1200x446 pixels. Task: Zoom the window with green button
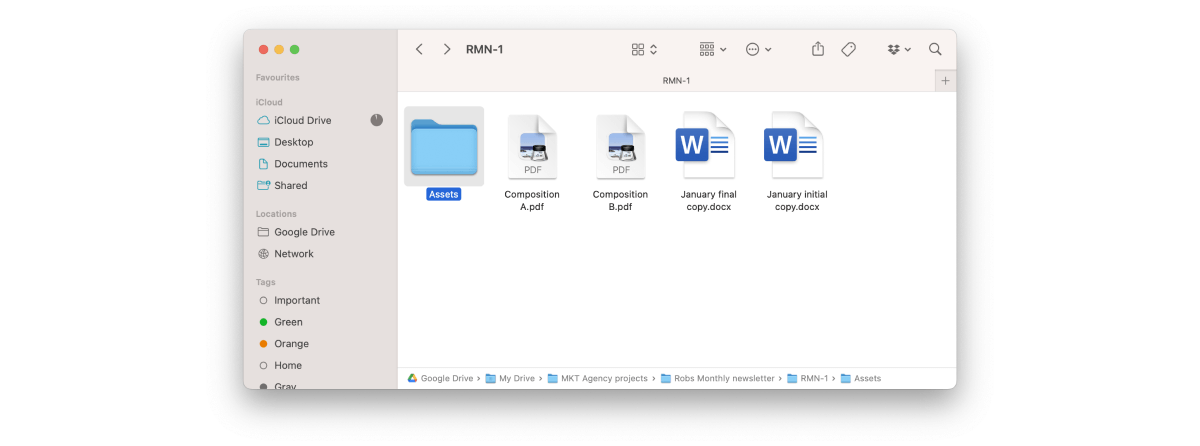[x=295, y=49]
